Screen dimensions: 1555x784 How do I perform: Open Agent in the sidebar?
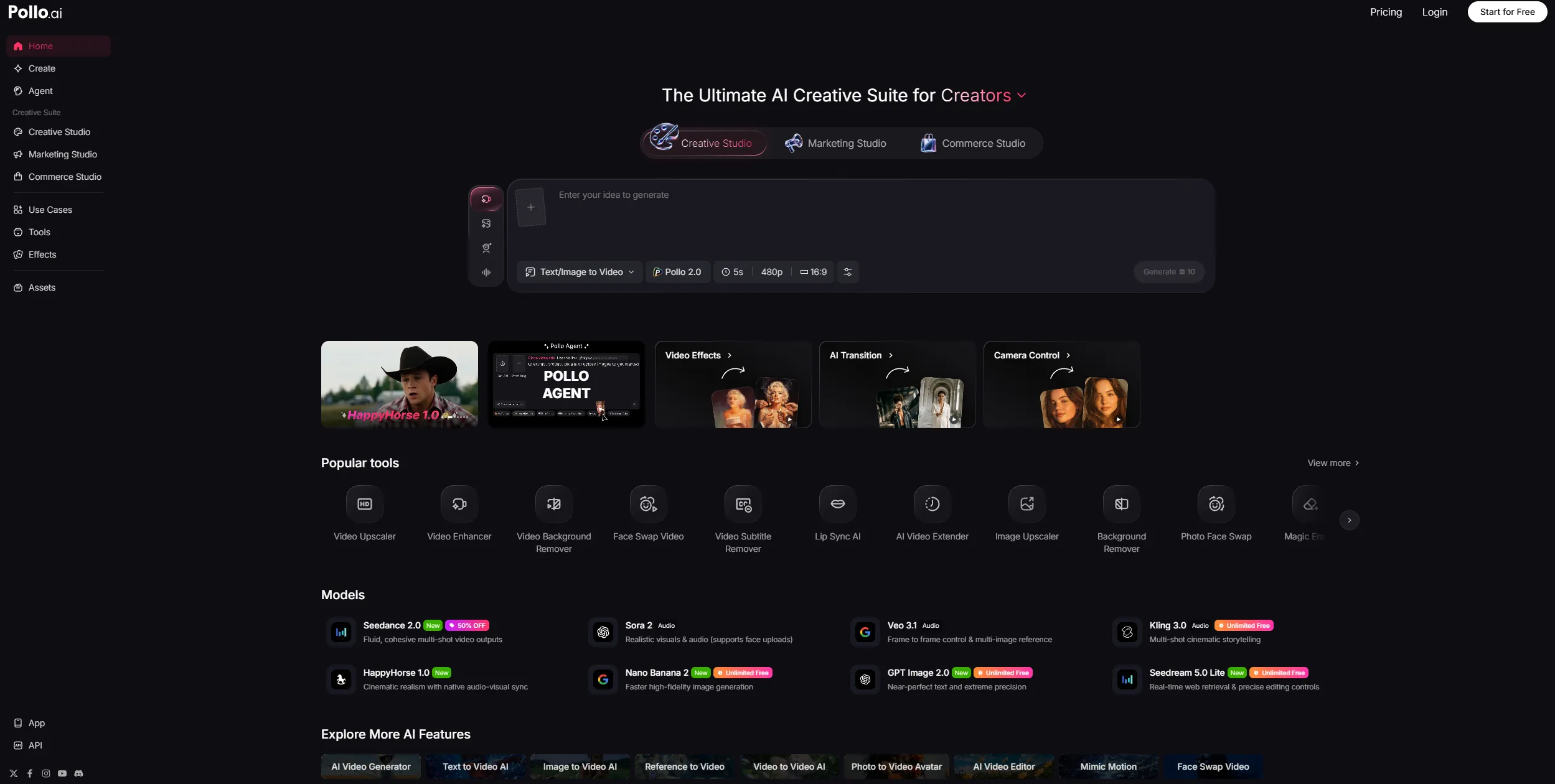pos(59,91)
